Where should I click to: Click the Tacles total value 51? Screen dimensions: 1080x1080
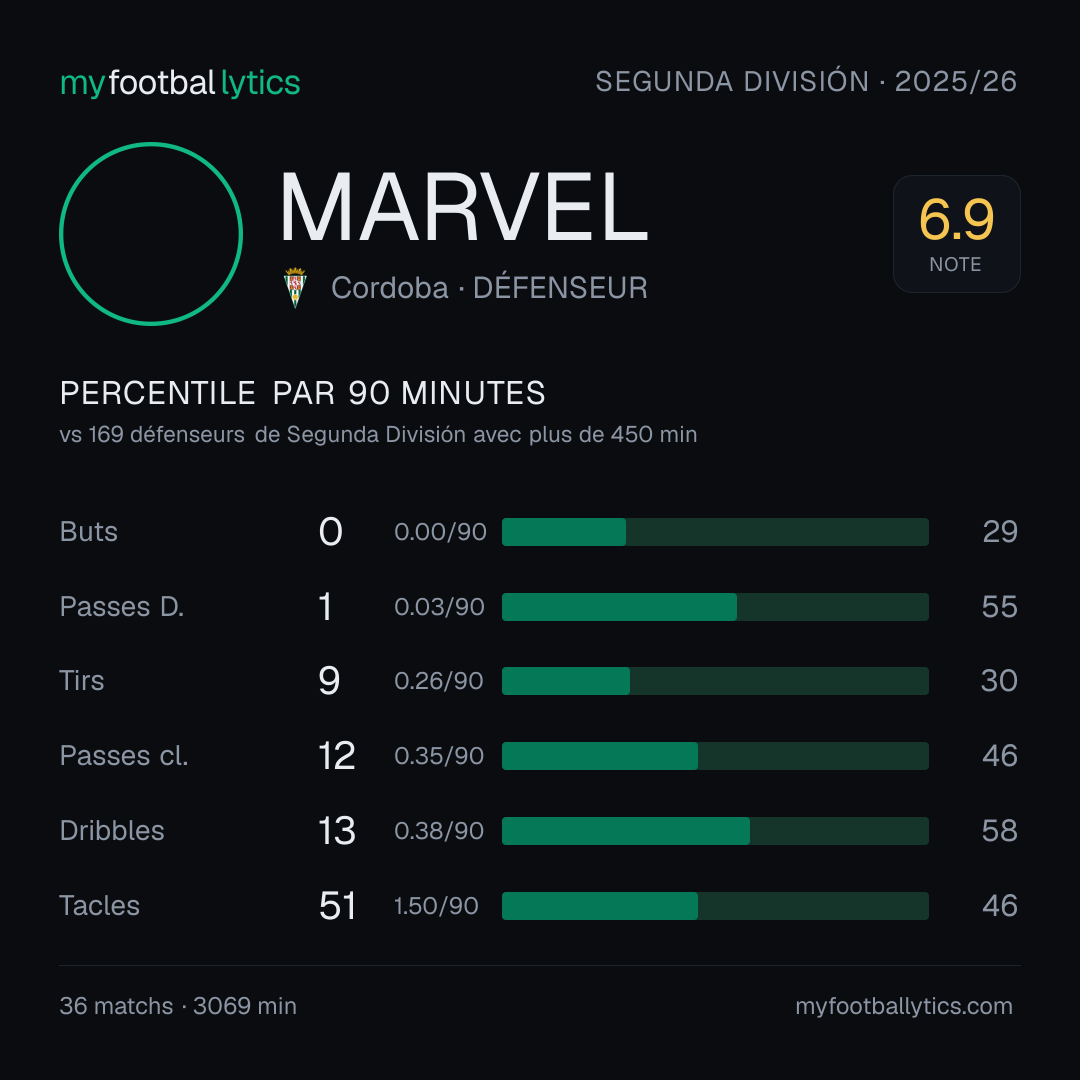337,906
